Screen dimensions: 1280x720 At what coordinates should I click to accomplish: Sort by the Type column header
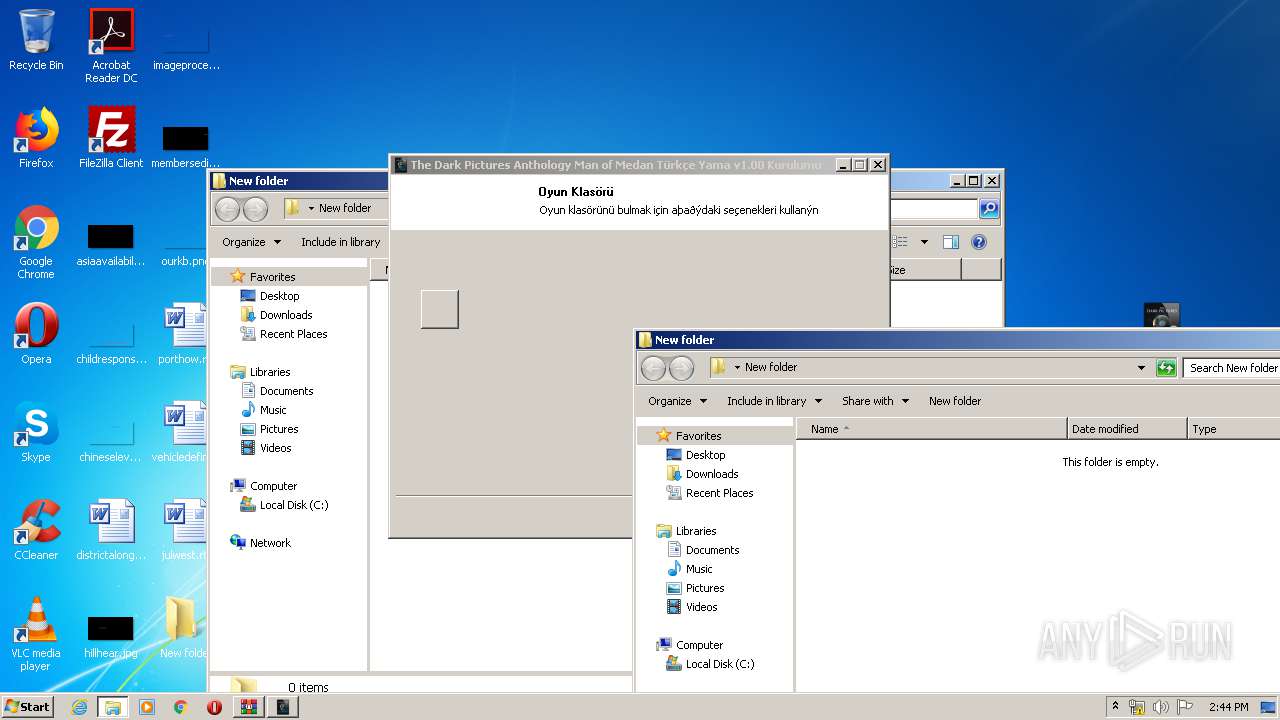1234,429
